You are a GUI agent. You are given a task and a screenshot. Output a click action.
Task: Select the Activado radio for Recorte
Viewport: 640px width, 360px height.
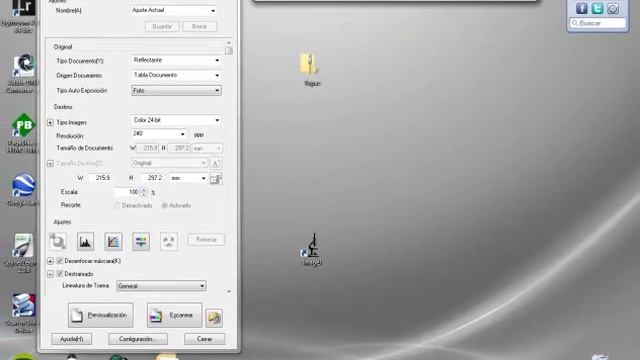pyautogui.click(x=164, y=205)
